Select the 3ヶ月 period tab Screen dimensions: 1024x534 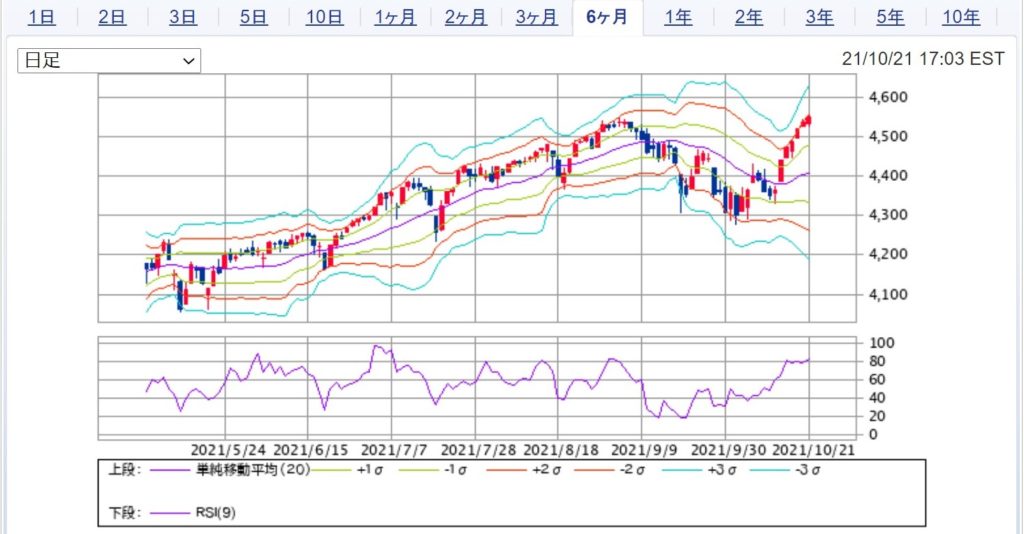coord(537,17)
